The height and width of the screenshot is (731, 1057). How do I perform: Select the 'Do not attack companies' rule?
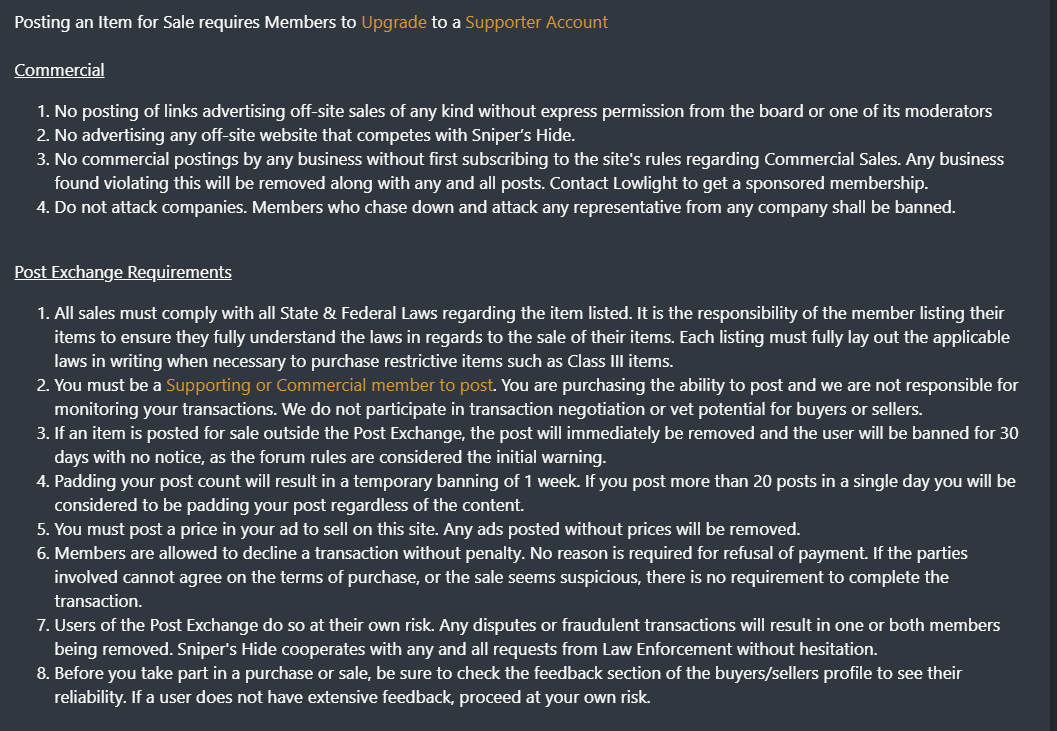click(505, 207)
